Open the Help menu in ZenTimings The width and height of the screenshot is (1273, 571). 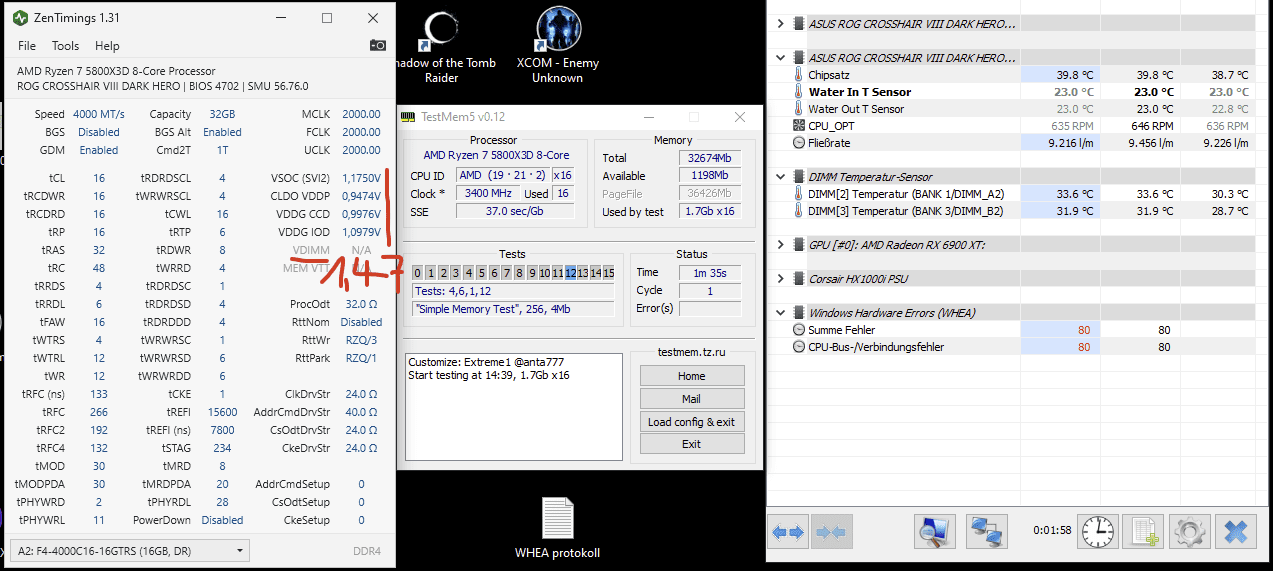tap(107, 46)
